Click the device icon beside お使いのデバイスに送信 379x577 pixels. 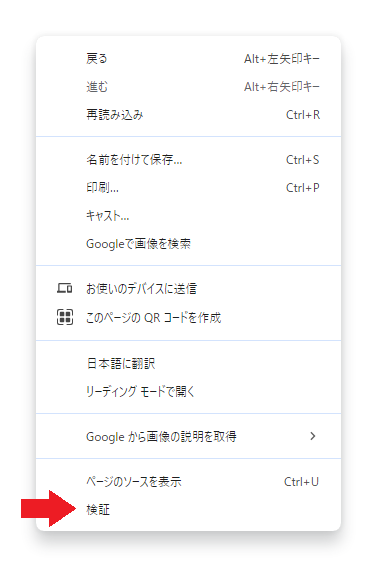[65, 288]
